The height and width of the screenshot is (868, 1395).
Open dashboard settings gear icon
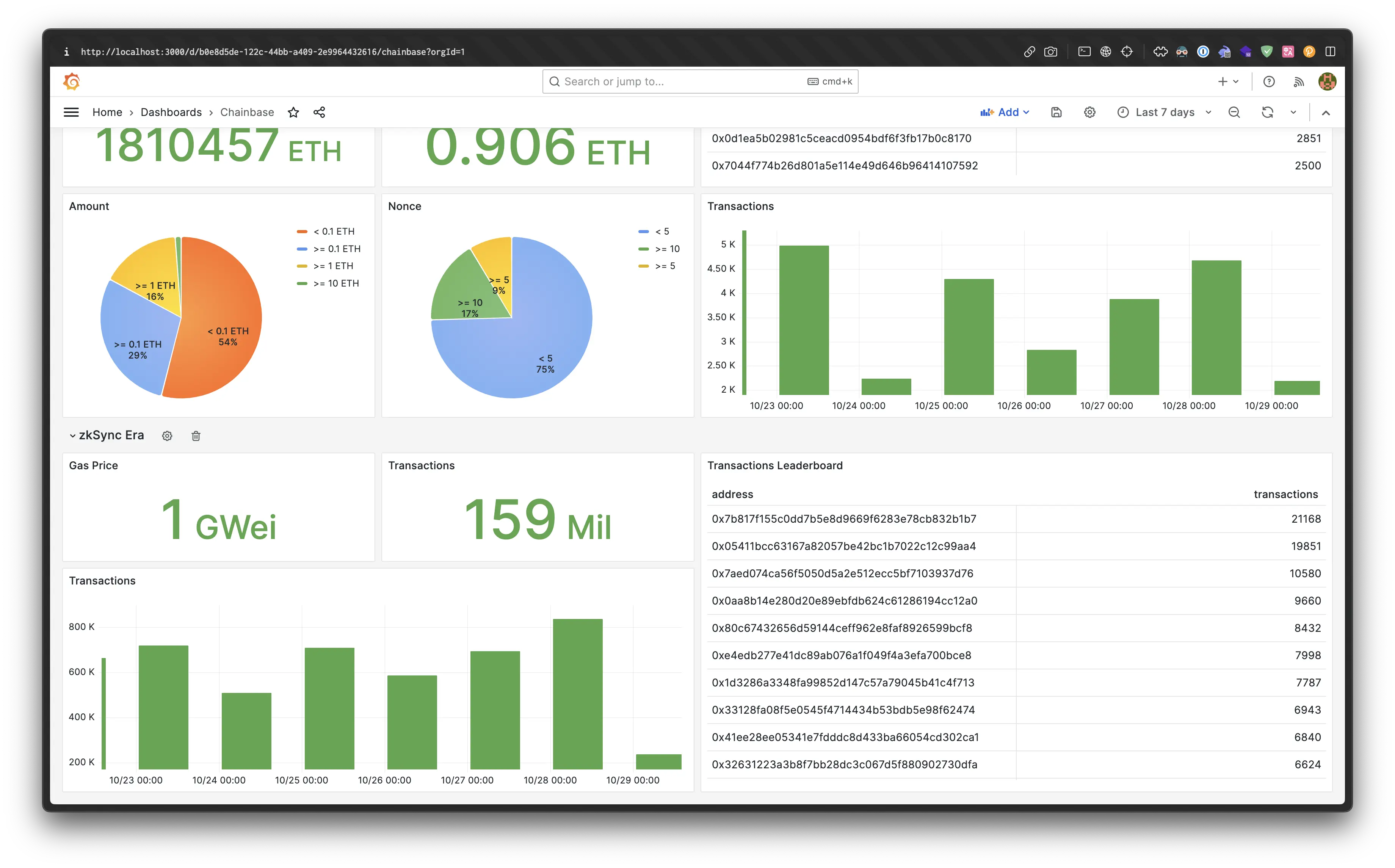[x=1089, y=113]
